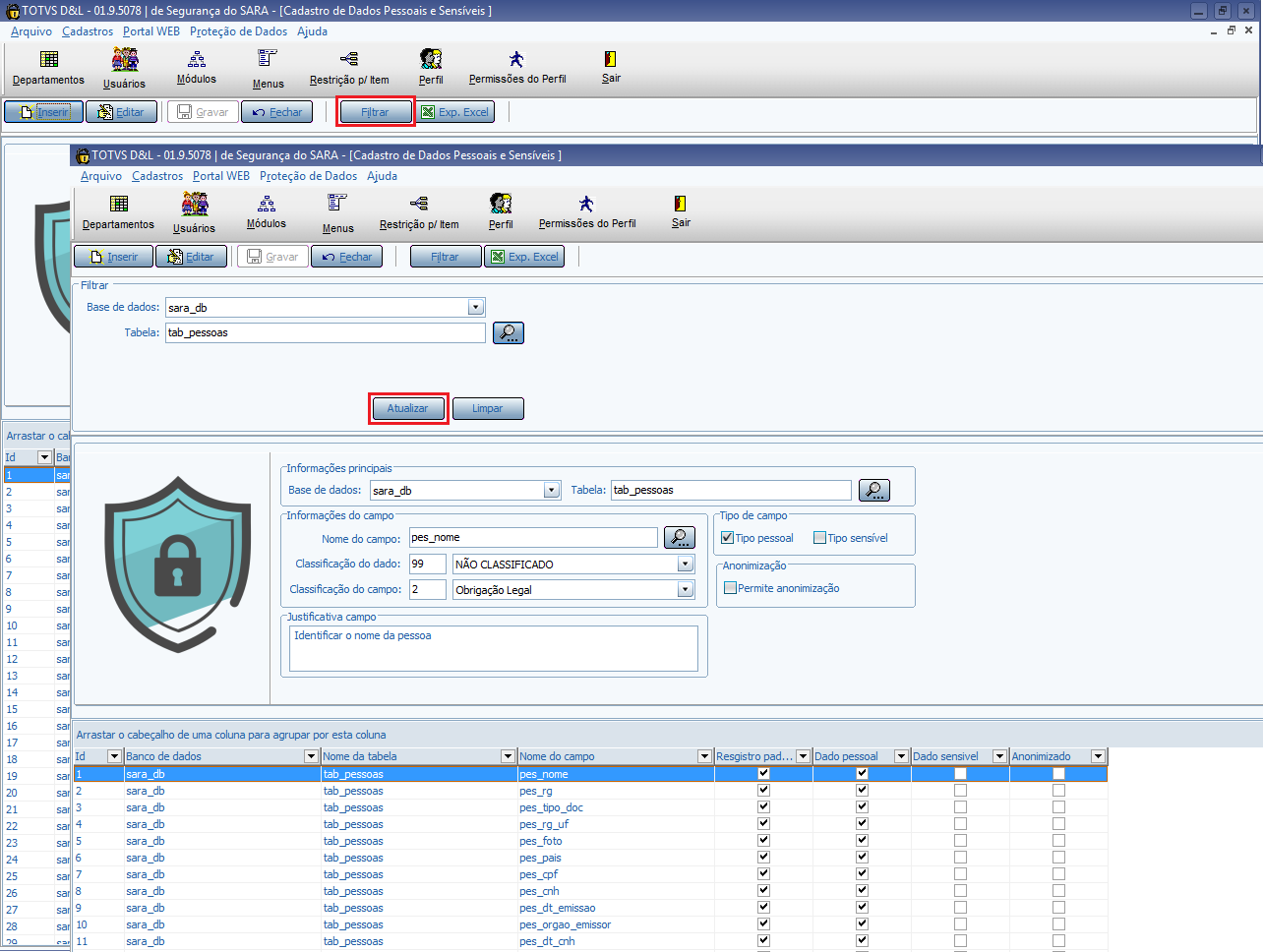Open Arquivo menu in the front window
The height and width of the screenshot is (952, 1263).
click(x=101, y=176)
